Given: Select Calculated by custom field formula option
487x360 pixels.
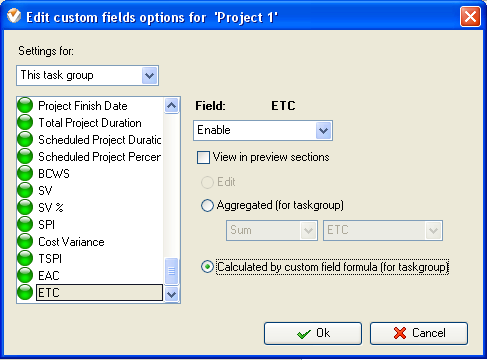Looking at the screenshot, I should tap(207, 267).
